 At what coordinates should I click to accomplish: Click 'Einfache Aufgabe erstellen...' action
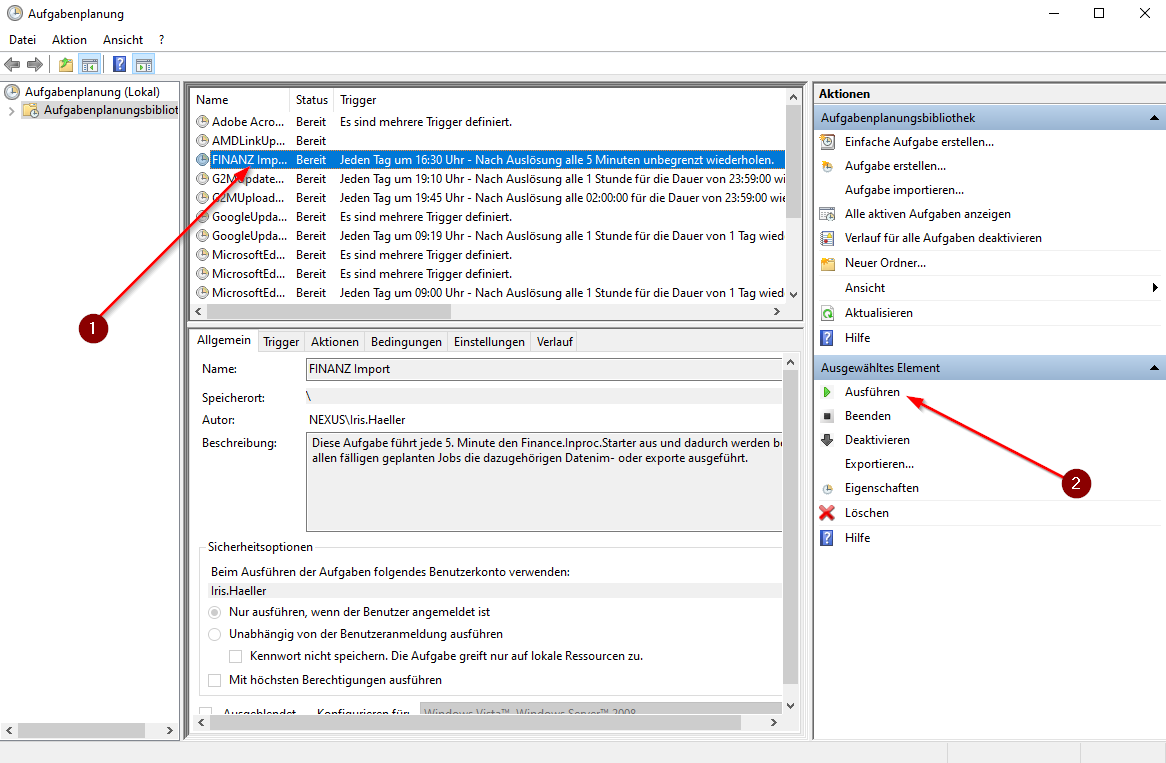point(919,142)
